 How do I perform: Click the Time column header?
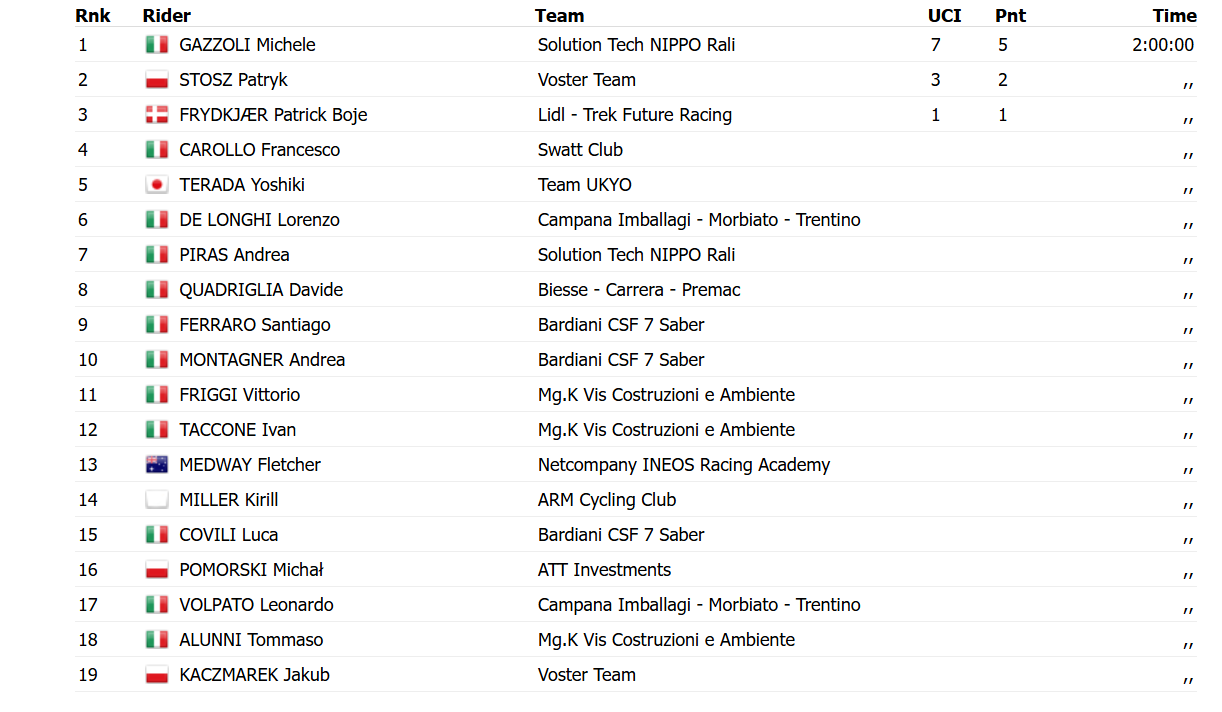click(1174, 16)
